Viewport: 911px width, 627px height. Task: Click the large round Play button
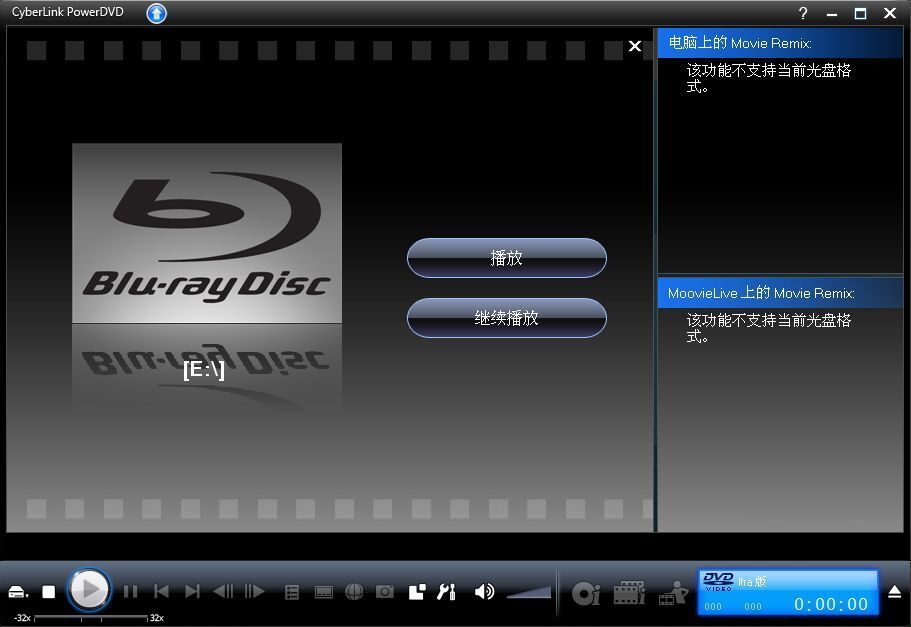click(x=89, y=590)
